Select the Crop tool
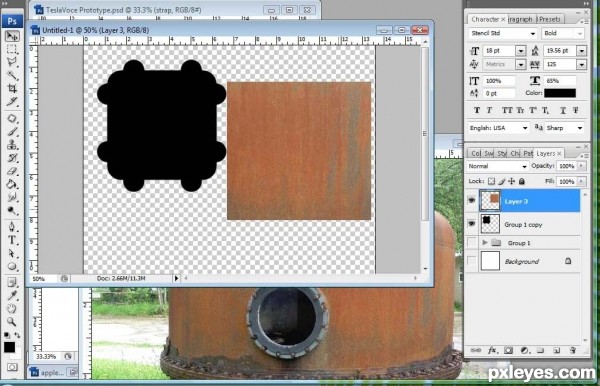Screen dimensions: 600x386 tap(12, 88)
